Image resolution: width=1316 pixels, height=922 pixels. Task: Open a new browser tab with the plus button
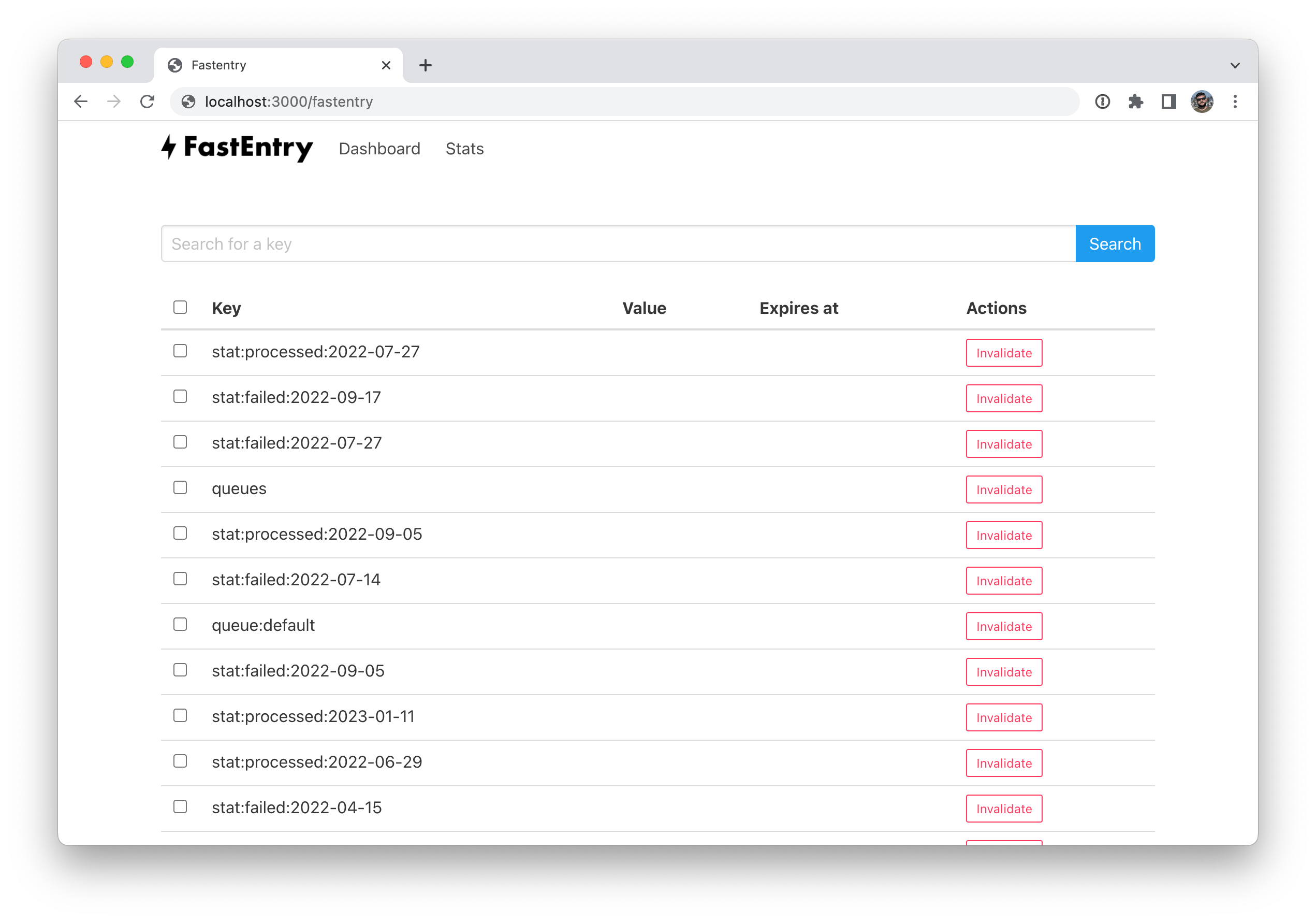click(x=425, y=65)
